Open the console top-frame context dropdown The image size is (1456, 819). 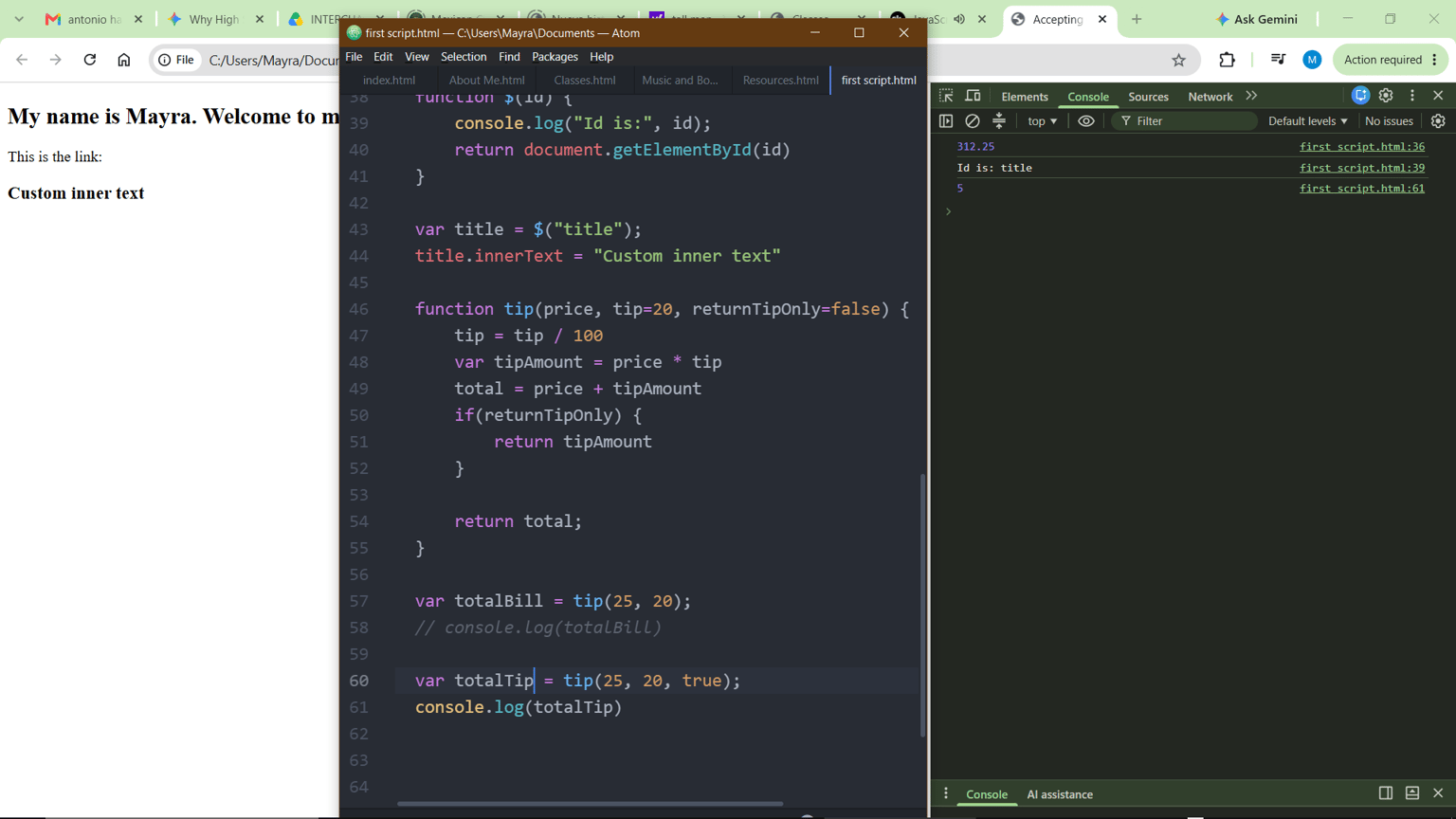[x=1042, y=121]
